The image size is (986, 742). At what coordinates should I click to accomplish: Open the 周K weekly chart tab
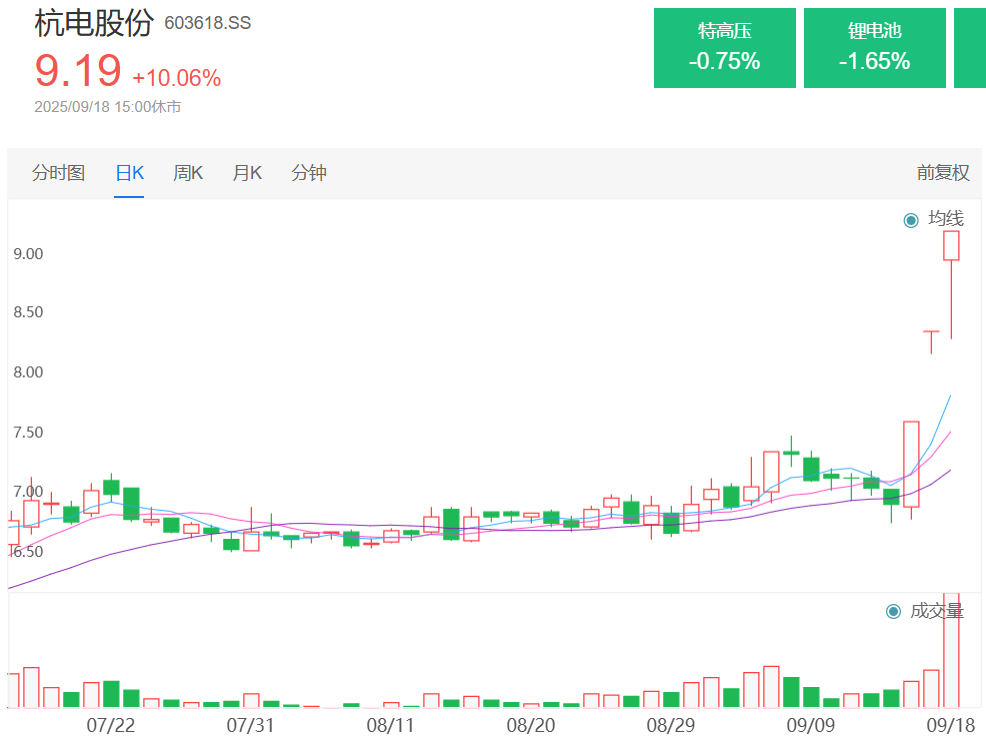[188, 172]
